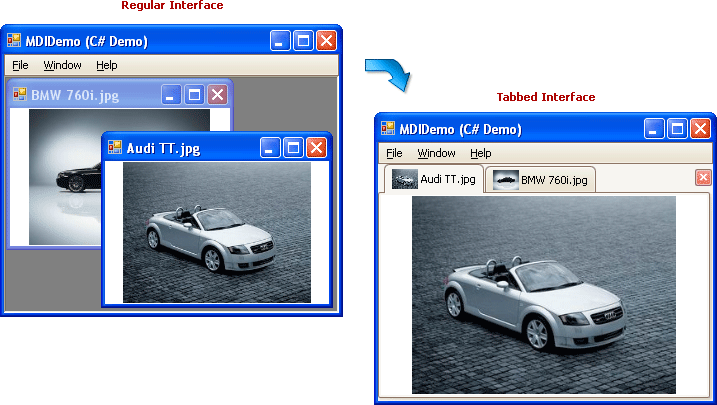
Task: Minimize the tabbed interface MDIDemo window
Action: [x=654, y=128]
